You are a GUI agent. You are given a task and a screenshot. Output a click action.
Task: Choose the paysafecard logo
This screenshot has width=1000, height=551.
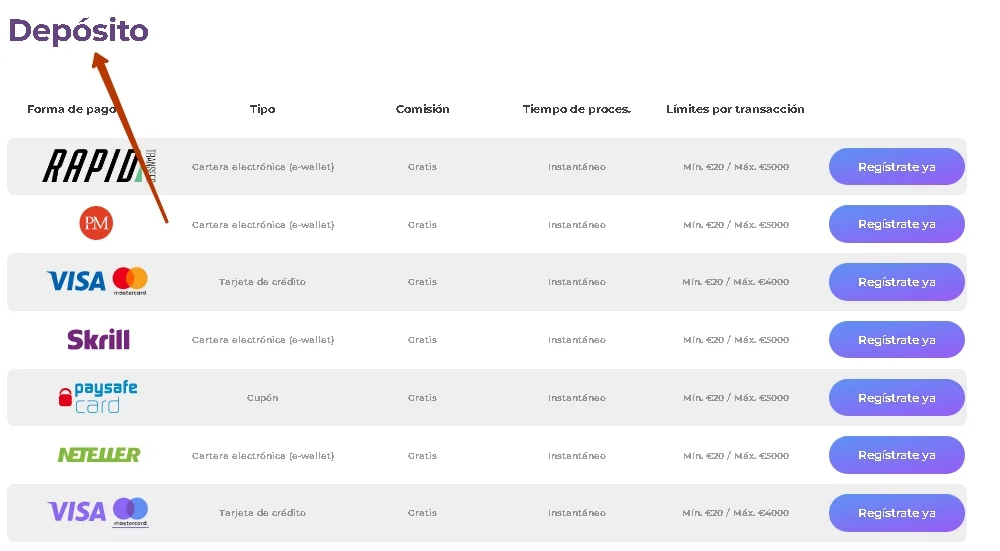click(x=98, y=397)
